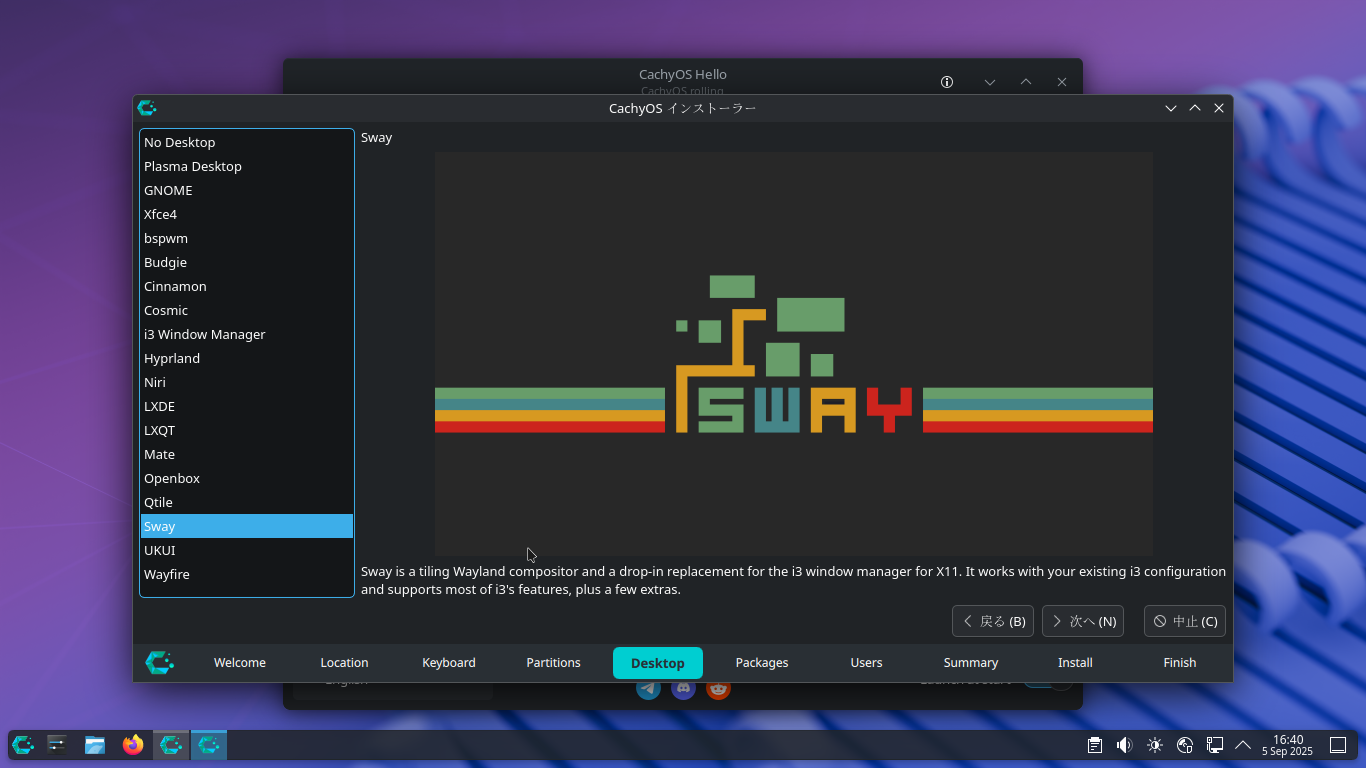
Task: Go back with the 戻る (B) button
Action: (x=993, y=621)
